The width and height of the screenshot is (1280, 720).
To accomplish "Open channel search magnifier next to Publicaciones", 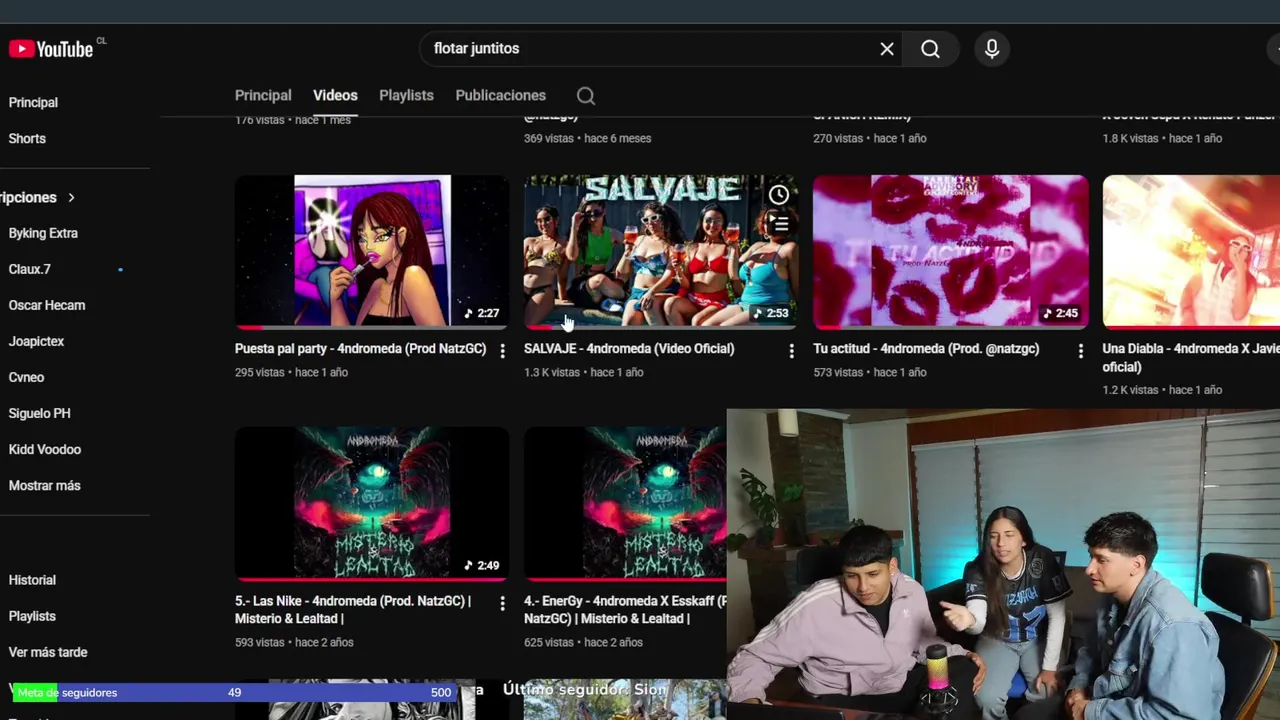I will click(586, 96).
